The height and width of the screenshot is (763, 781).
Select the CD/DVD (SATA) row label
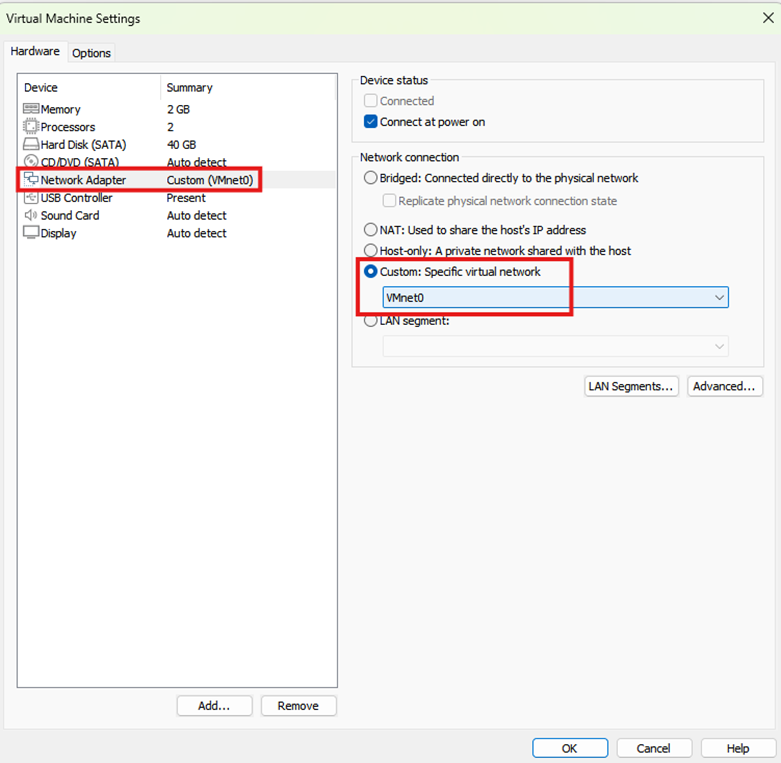(x=80, y=162)
